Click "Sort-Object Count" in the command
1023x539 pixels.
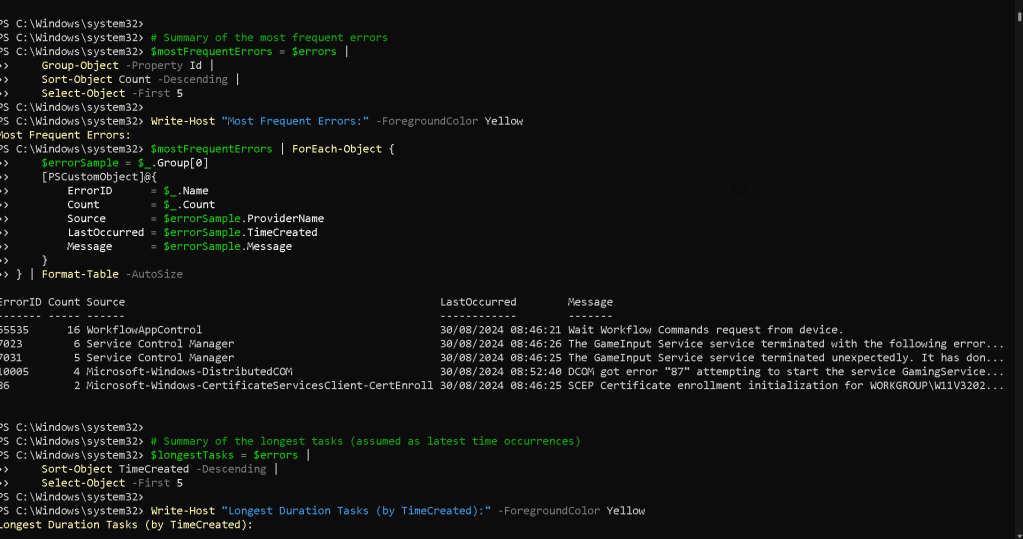pos(96,80)
